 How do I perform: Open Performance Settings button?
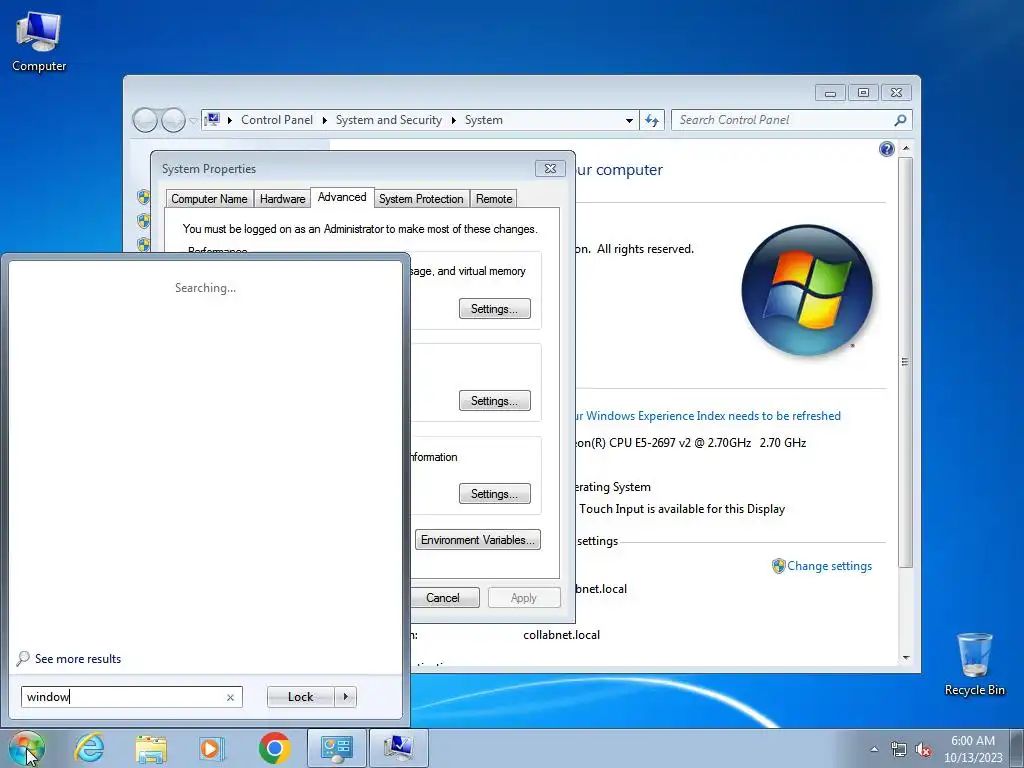pyautogui.click(x=494, y=309)
